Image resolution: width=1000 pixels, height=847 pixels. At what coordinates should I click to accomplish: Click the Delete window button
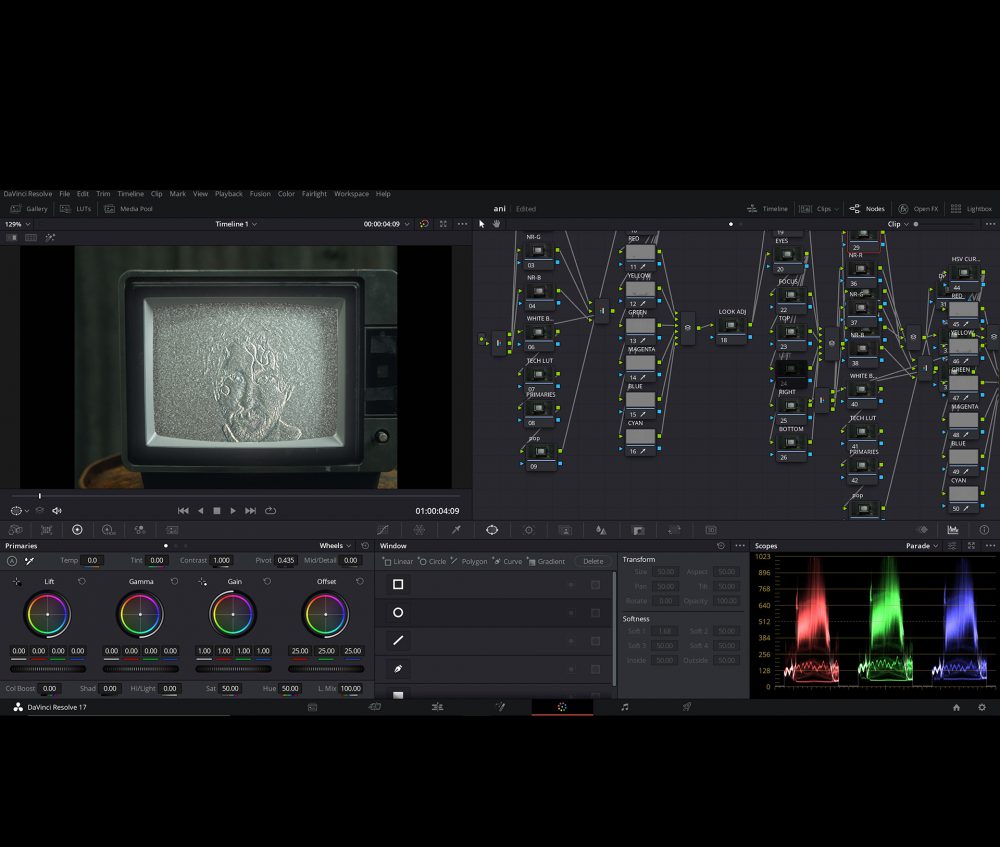593,562
